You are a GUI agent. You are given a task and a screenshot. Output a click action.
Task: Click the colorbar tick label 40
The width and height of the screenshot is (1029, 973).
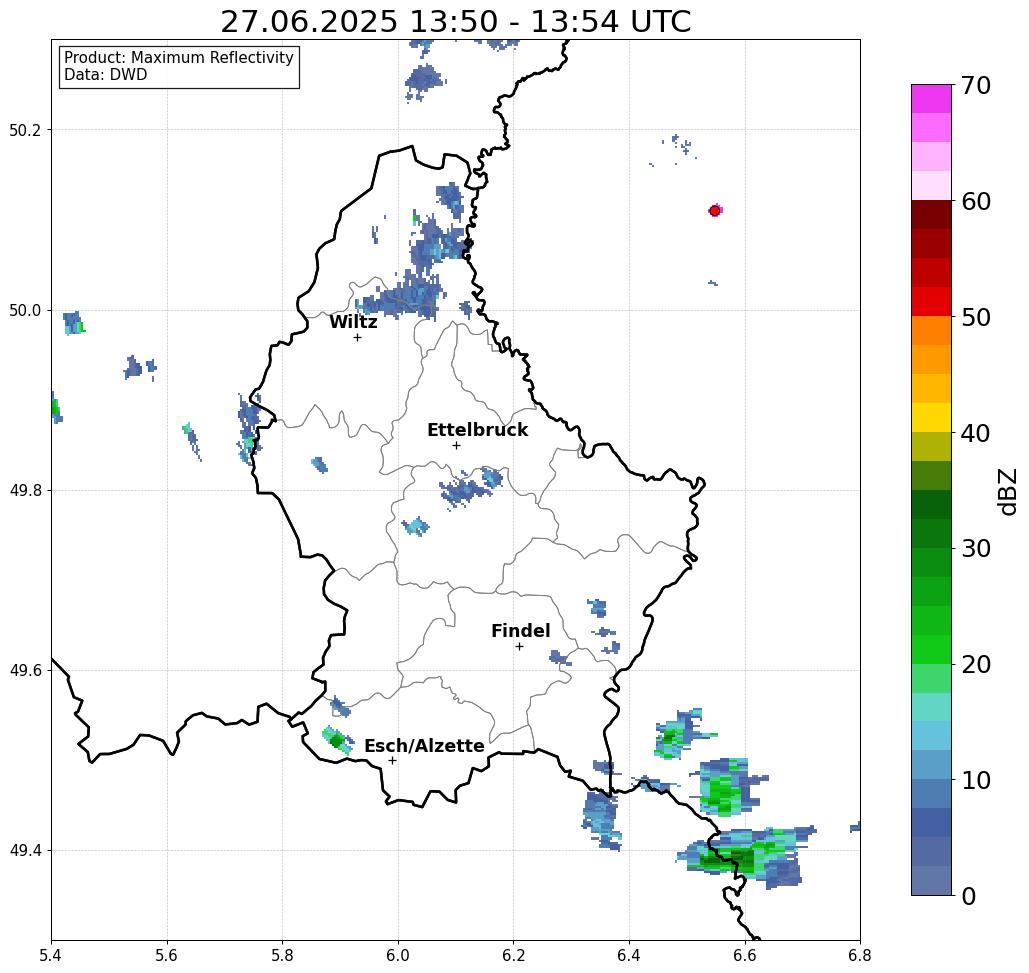click(976, 433)
